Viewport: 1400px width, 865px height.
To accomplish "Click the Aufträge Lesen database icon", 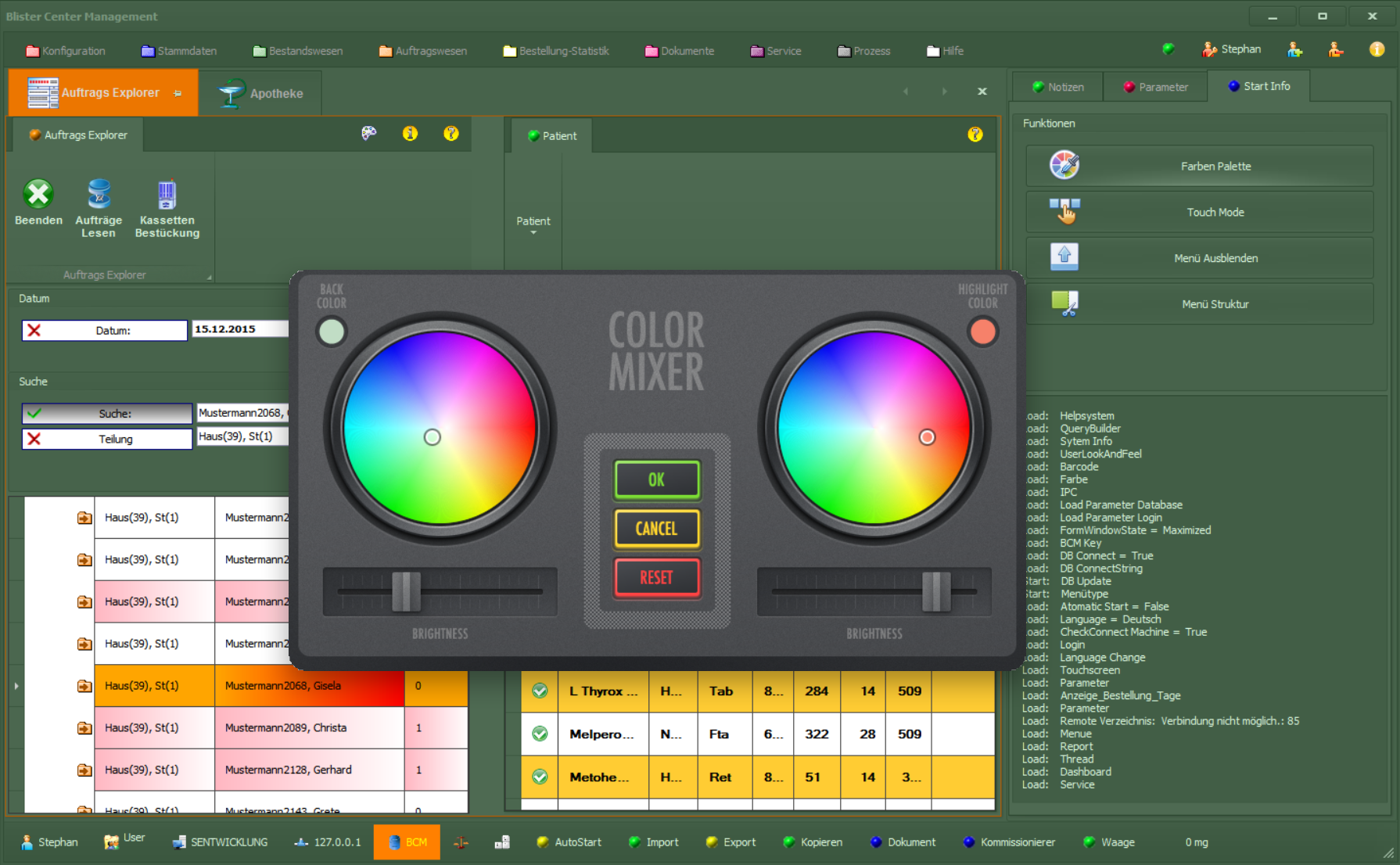I will [99, 195].
